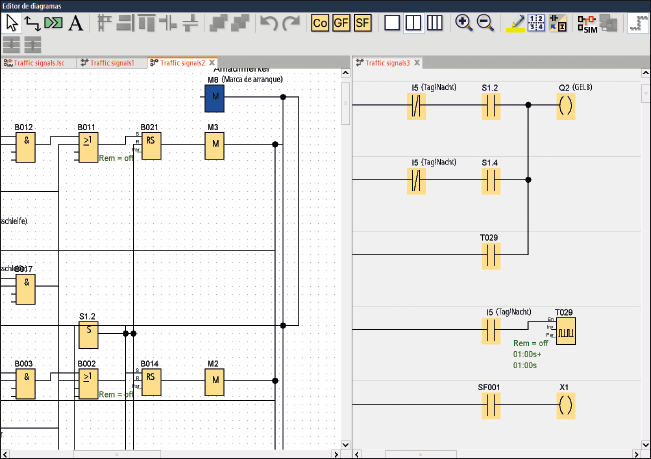The image size is (651, 459).
Task: Click the yellow line highlighter tool
Action: 516,22
